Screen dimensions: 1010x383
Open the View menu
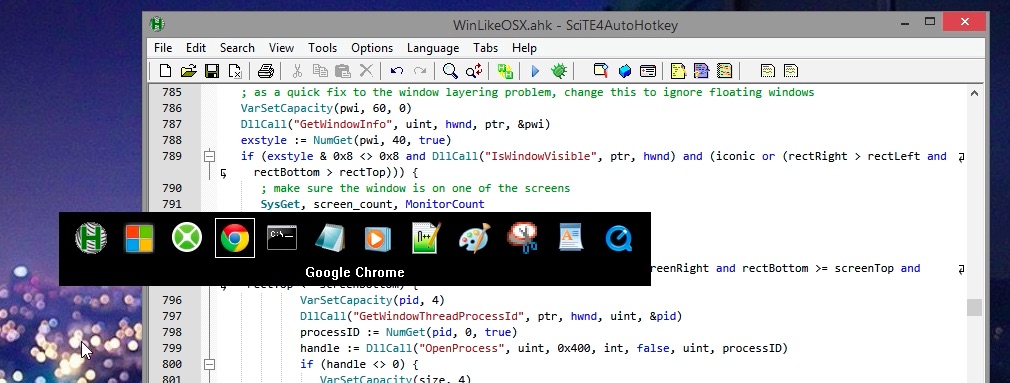pos(281,48)
